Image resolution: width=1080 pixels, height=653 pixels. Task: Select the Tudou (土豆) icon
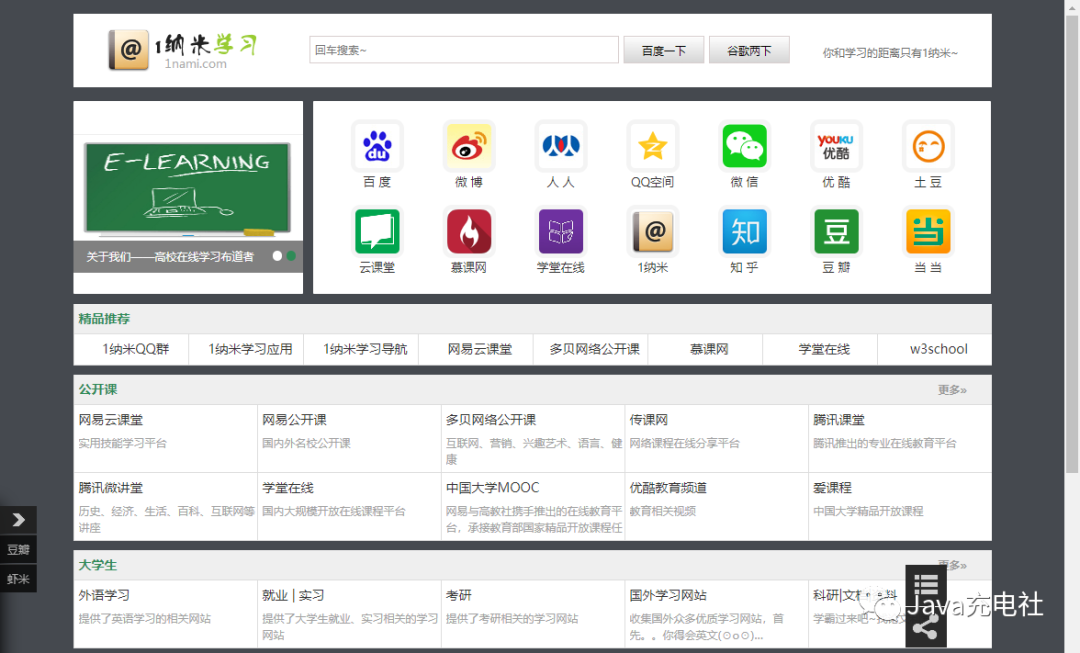pyautogui.click(x=928, y=145)
